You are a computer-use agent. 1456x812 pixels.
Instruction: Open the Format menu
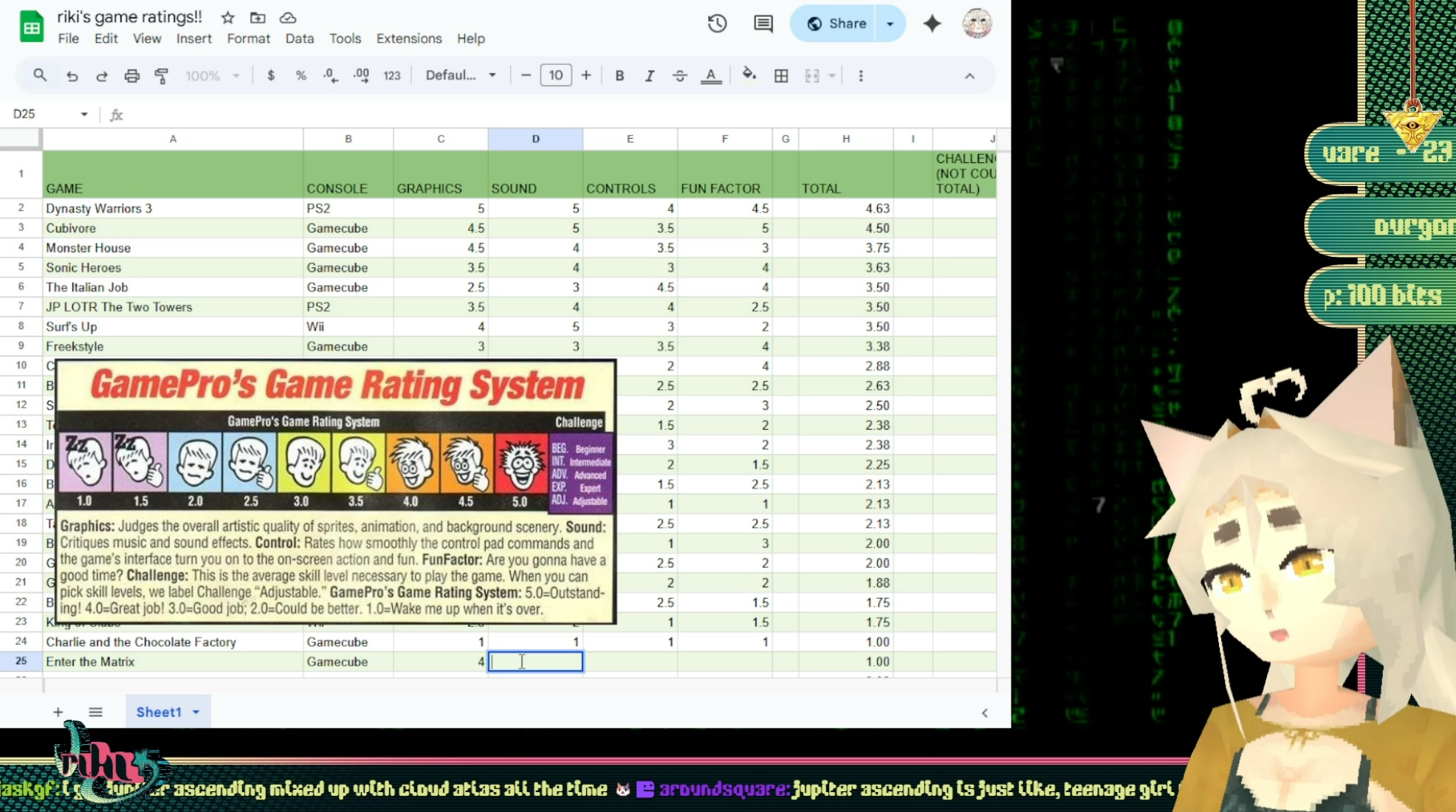point(248,38)
